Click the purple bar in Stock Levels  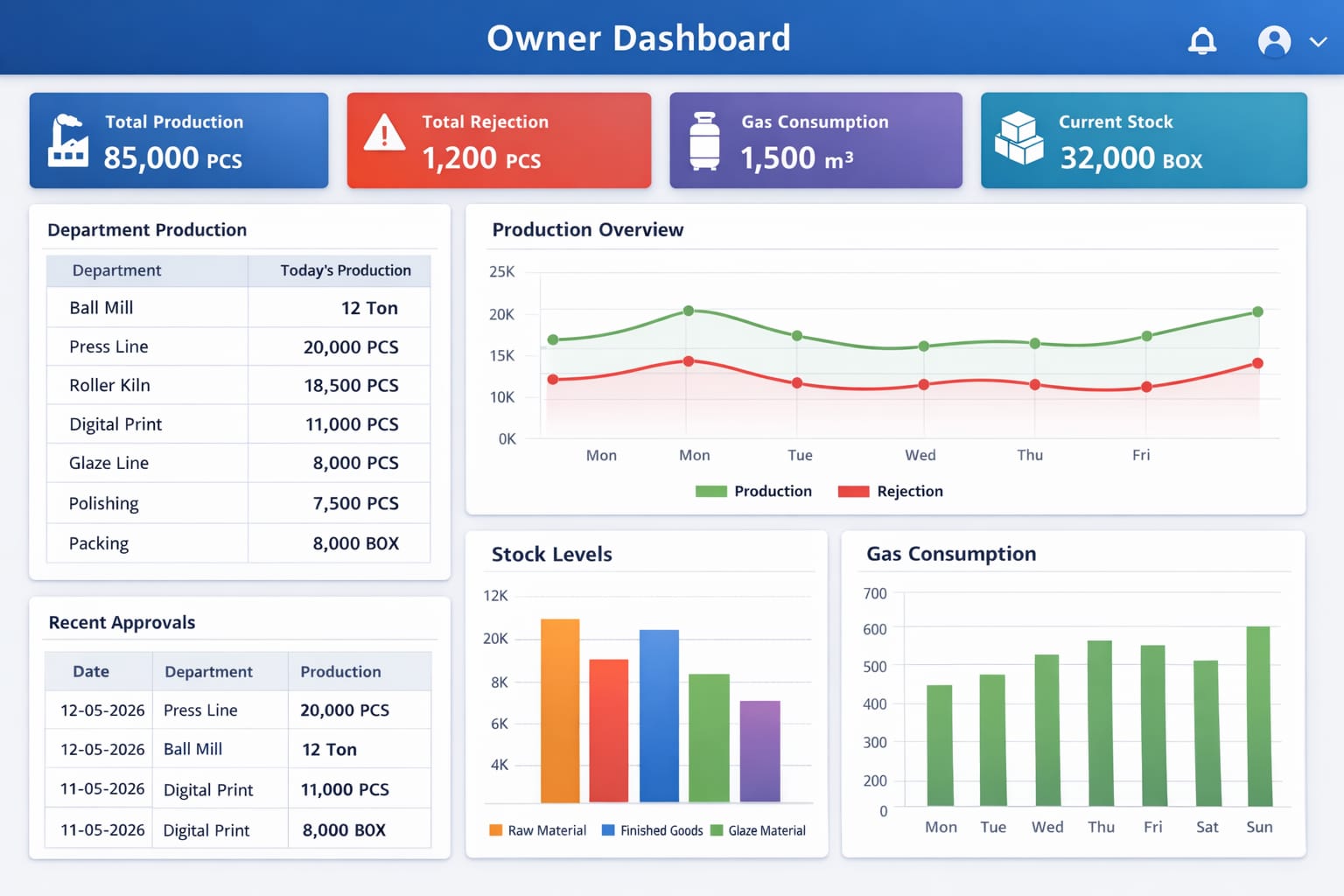[x=759, y=752]
